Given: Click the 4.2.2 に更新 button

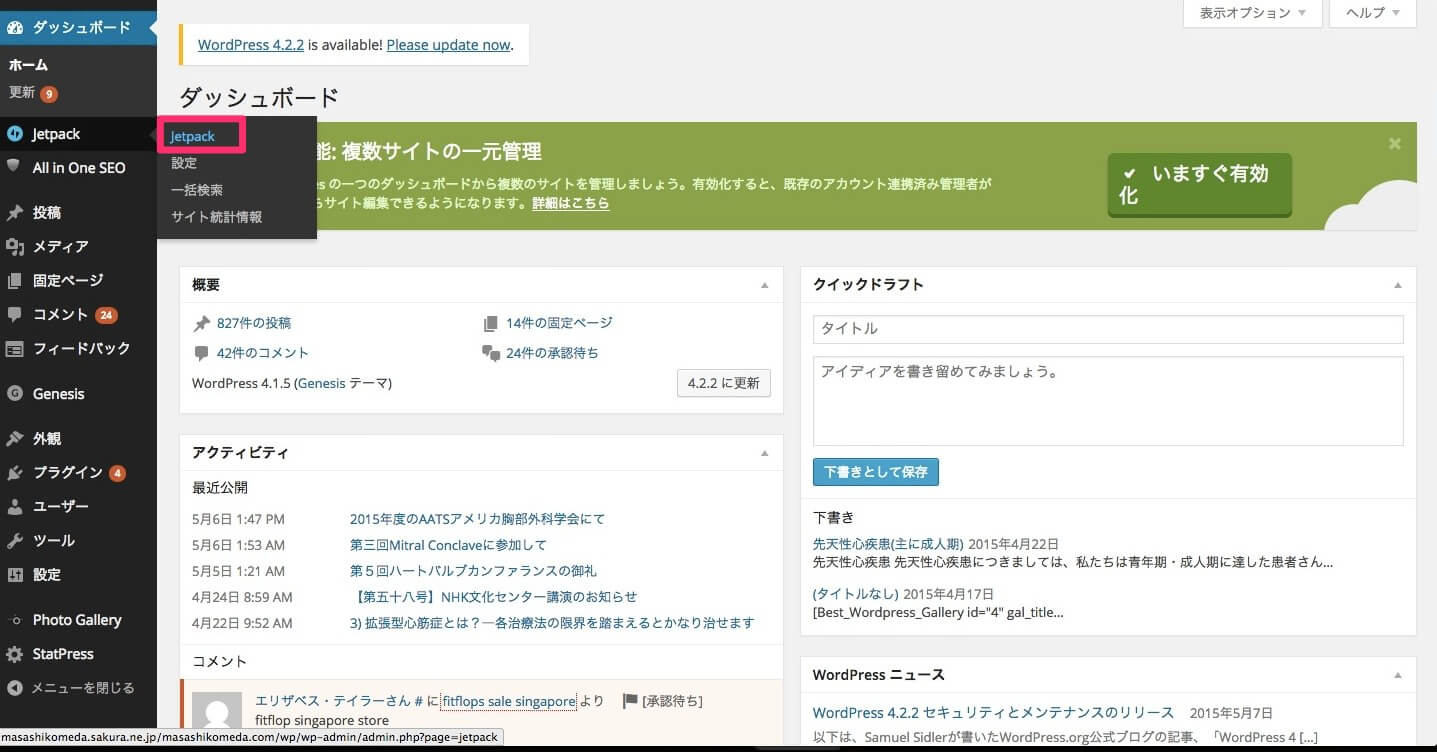Looking at the screenshot, I should coord(724,383).
